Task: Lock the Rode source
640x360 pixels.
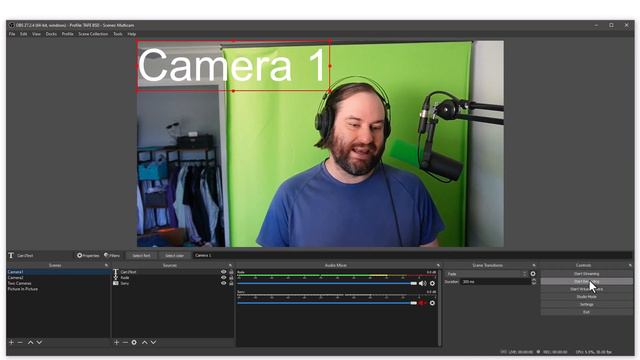Action: 231,278
